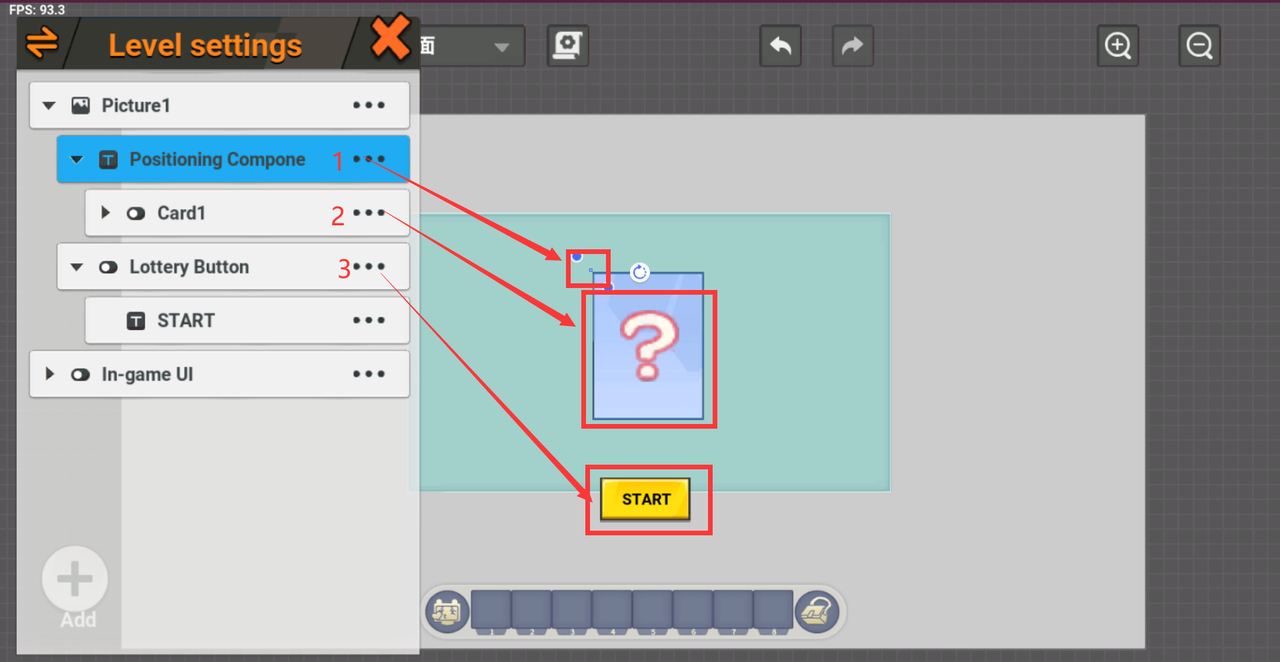
Task: Open the dropdown at the top toolbar
Action: point(500,47)
